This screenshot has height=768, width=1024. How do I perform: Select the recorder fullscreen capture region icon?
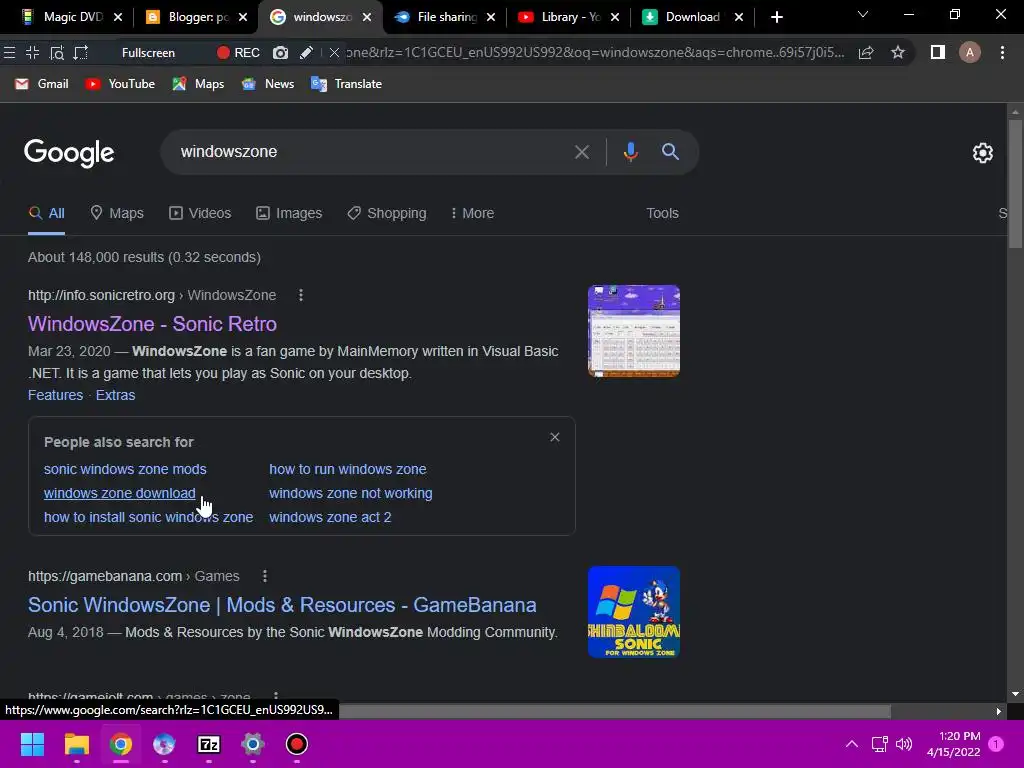(x=32, y=53)
